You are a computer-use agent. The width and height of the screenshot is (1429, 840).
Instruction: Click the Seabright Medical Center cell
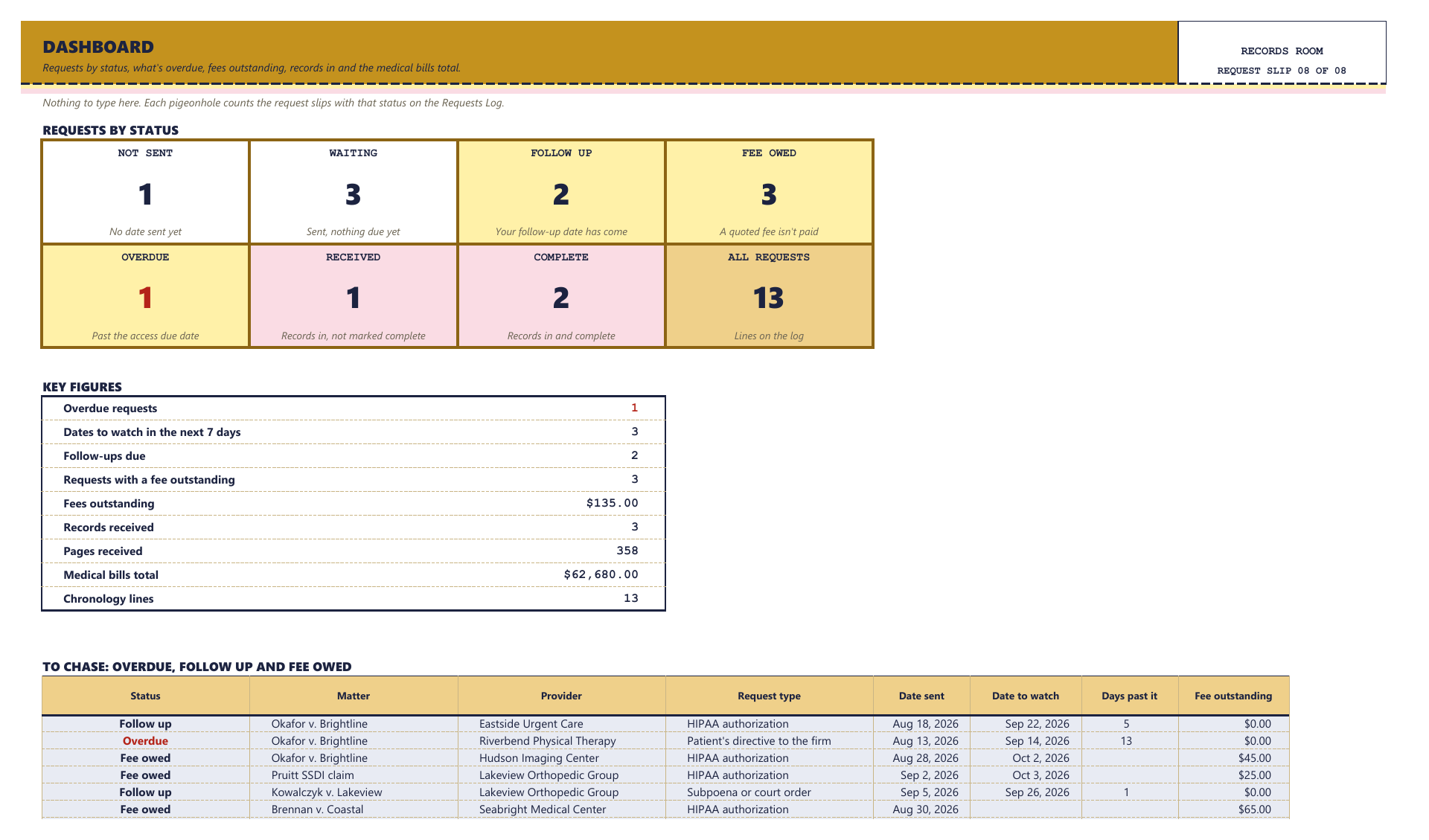(x=561, y=809)
